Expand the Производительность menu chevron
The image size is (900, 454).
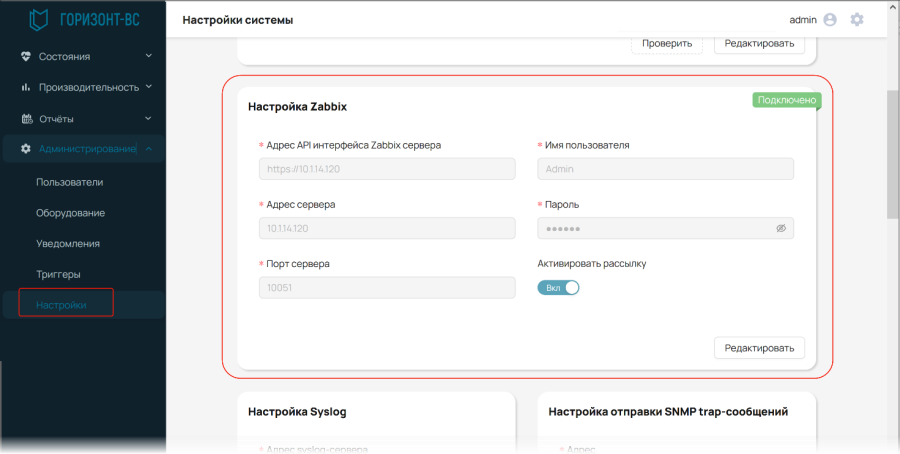coord(149,87)
